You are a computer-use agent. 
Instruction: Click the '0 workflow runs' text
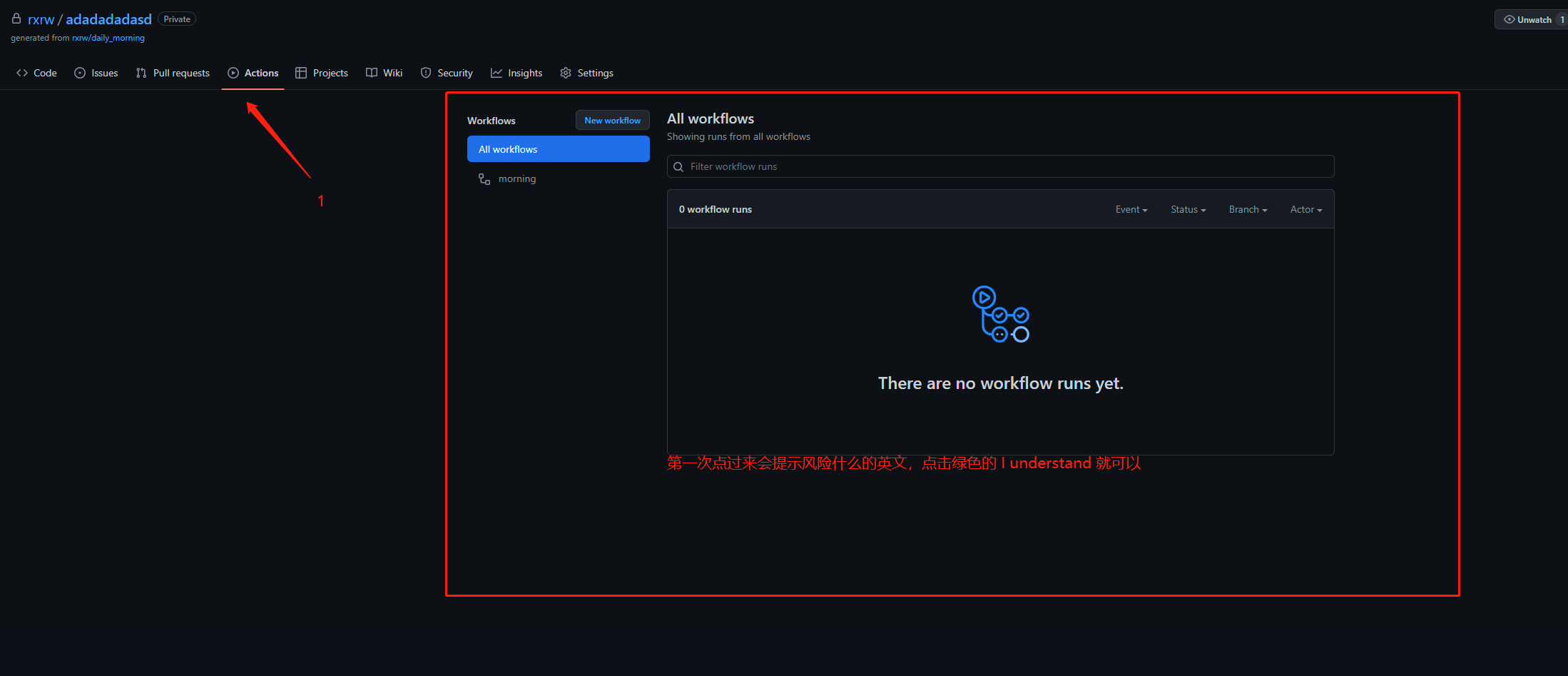point(716,209)
